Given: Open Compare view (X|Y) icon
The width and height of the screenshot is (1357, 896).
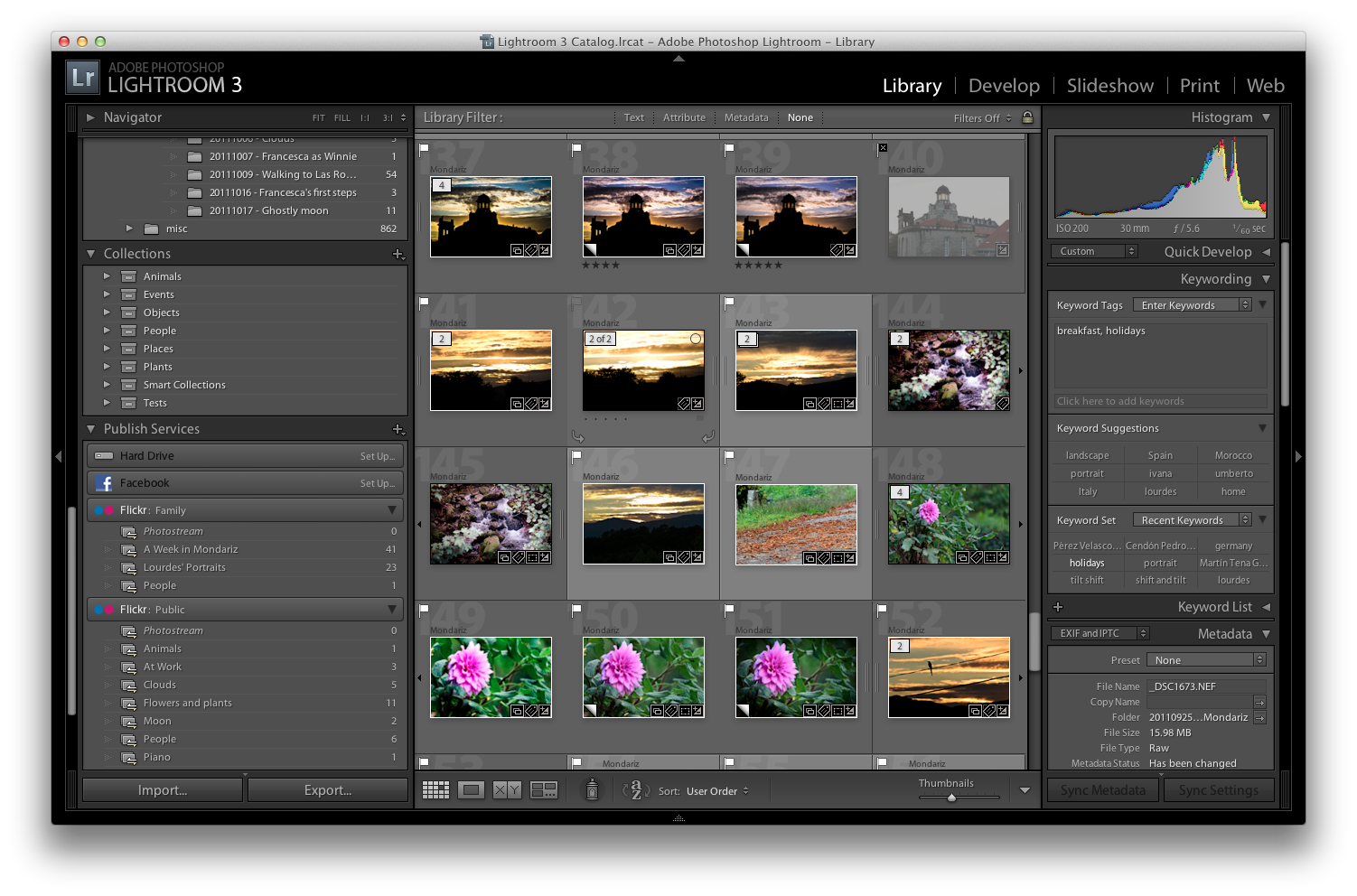Looking at the screenshot, I should 507,790.
